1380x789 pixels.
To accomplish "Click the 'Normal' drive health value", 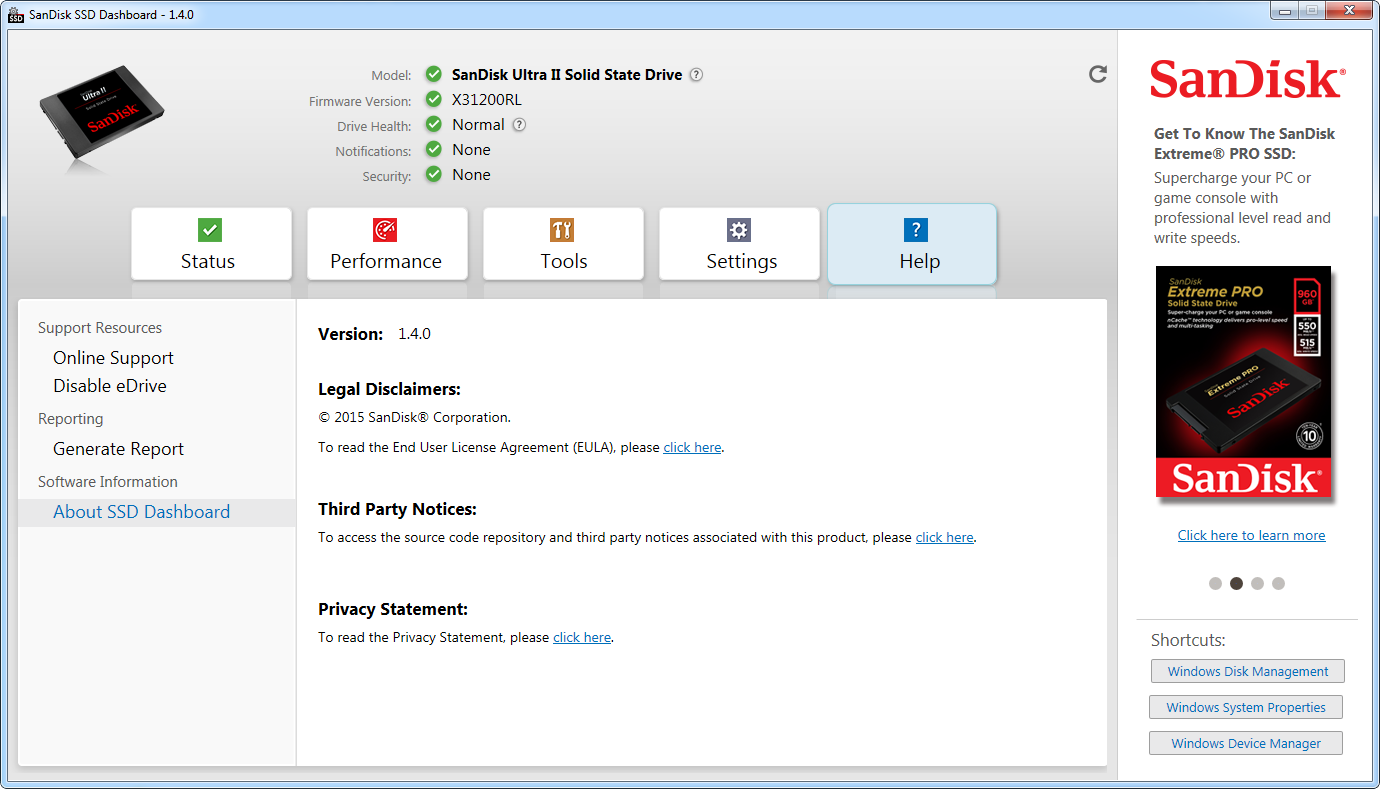I will (x=478, y=125).
